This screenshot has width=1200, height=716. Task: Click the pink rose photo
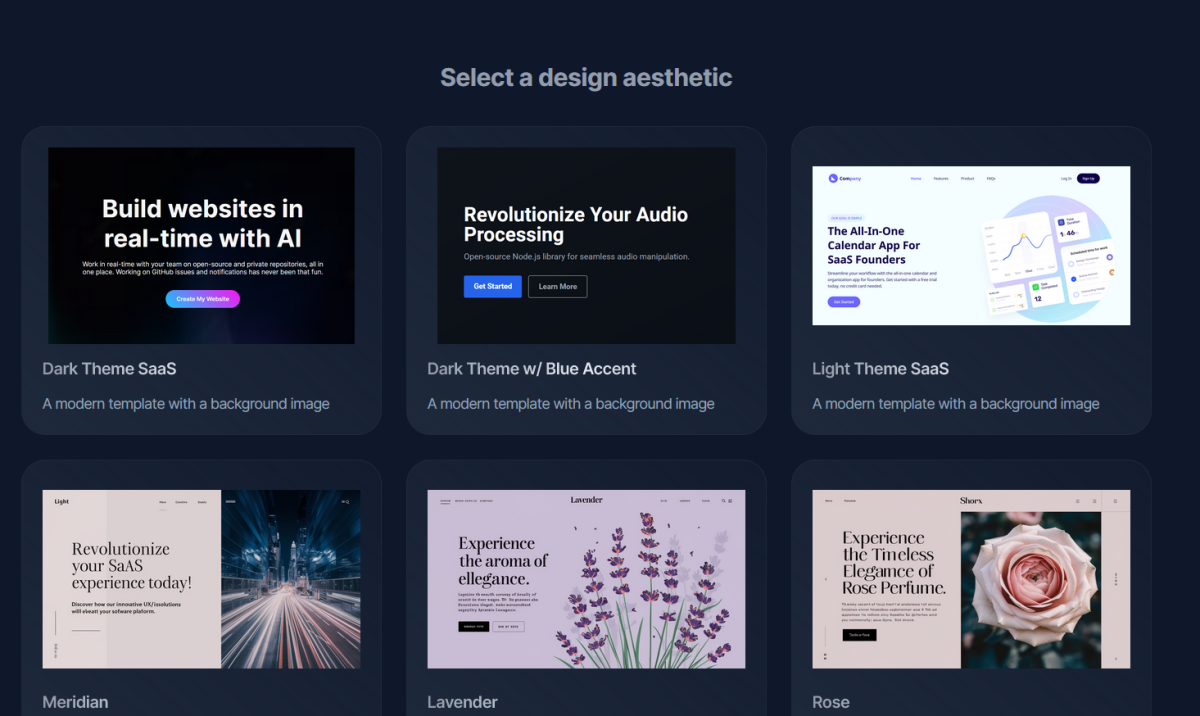point(1030,590)
